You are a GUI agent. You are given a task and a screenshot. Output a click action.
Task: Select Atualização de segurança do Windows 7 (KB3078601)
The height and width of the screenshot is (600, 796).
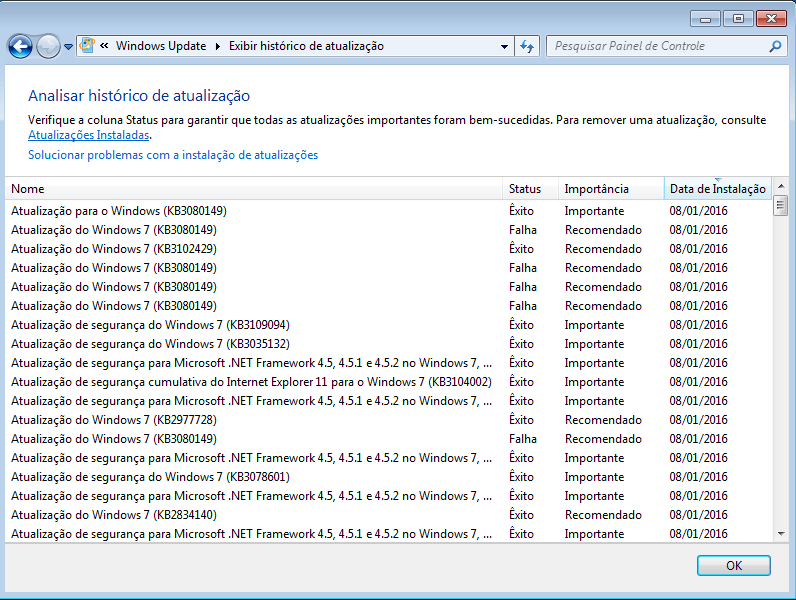(388, 477)
